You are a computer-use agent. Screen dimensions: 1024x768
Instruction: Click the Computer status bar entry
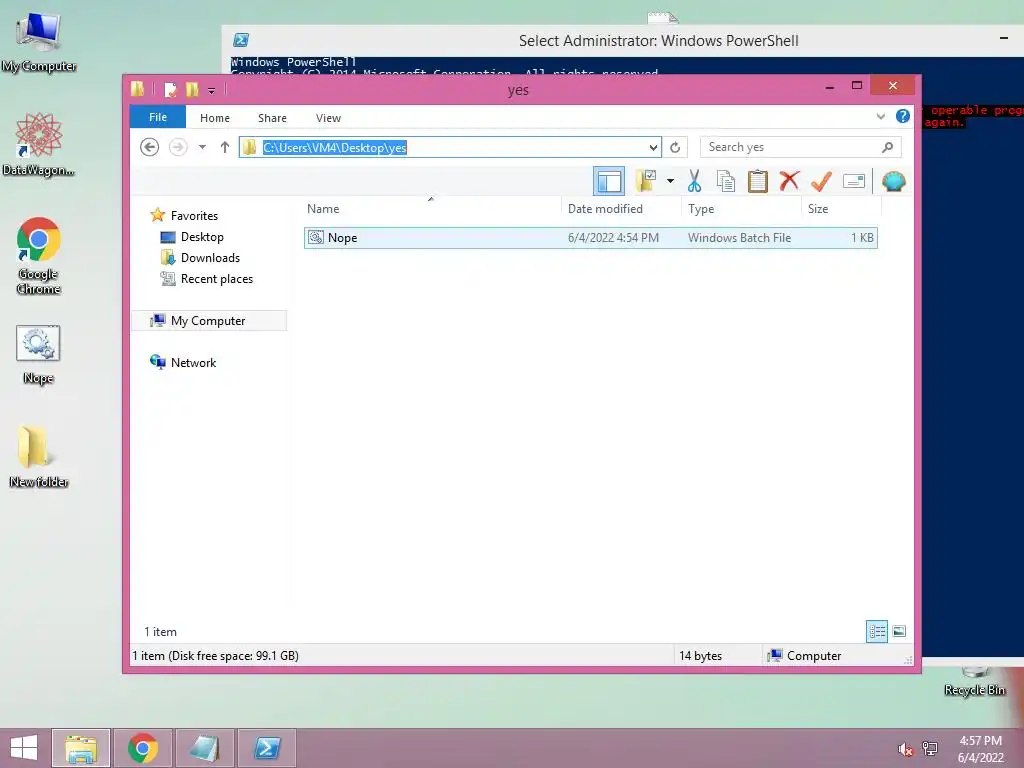[804, 656]
